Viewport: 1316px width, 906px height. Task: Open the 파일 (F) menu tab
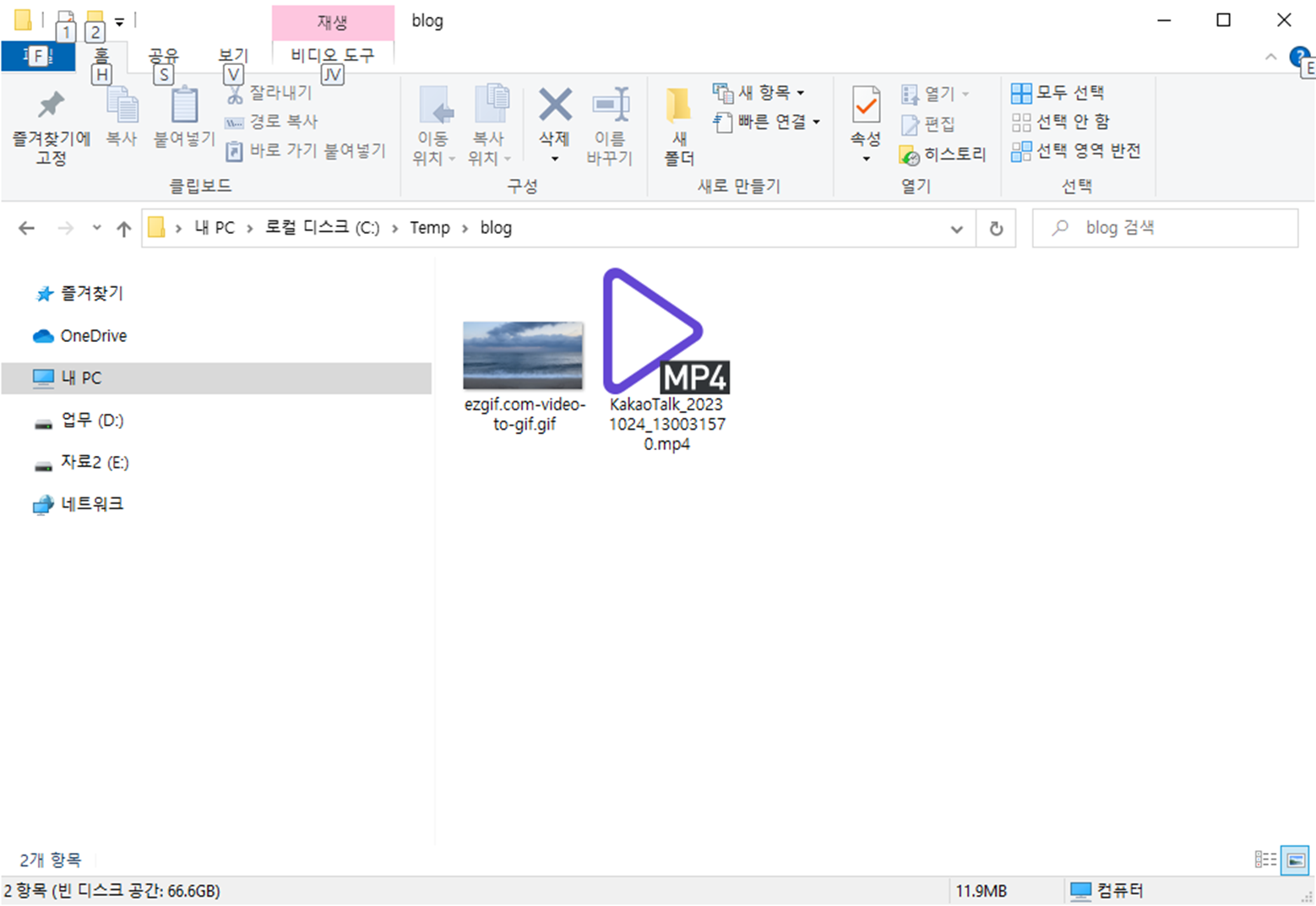(38, 57)
